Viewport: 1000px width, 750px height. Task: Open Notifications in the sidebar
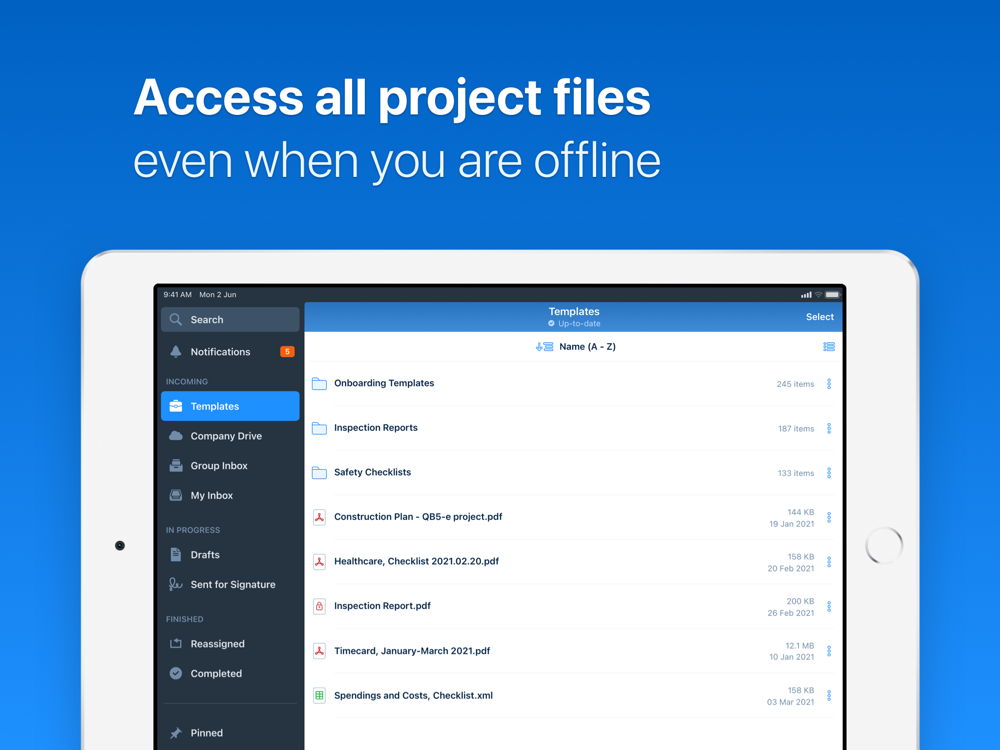pyautogui.click(x=230, y=351)
